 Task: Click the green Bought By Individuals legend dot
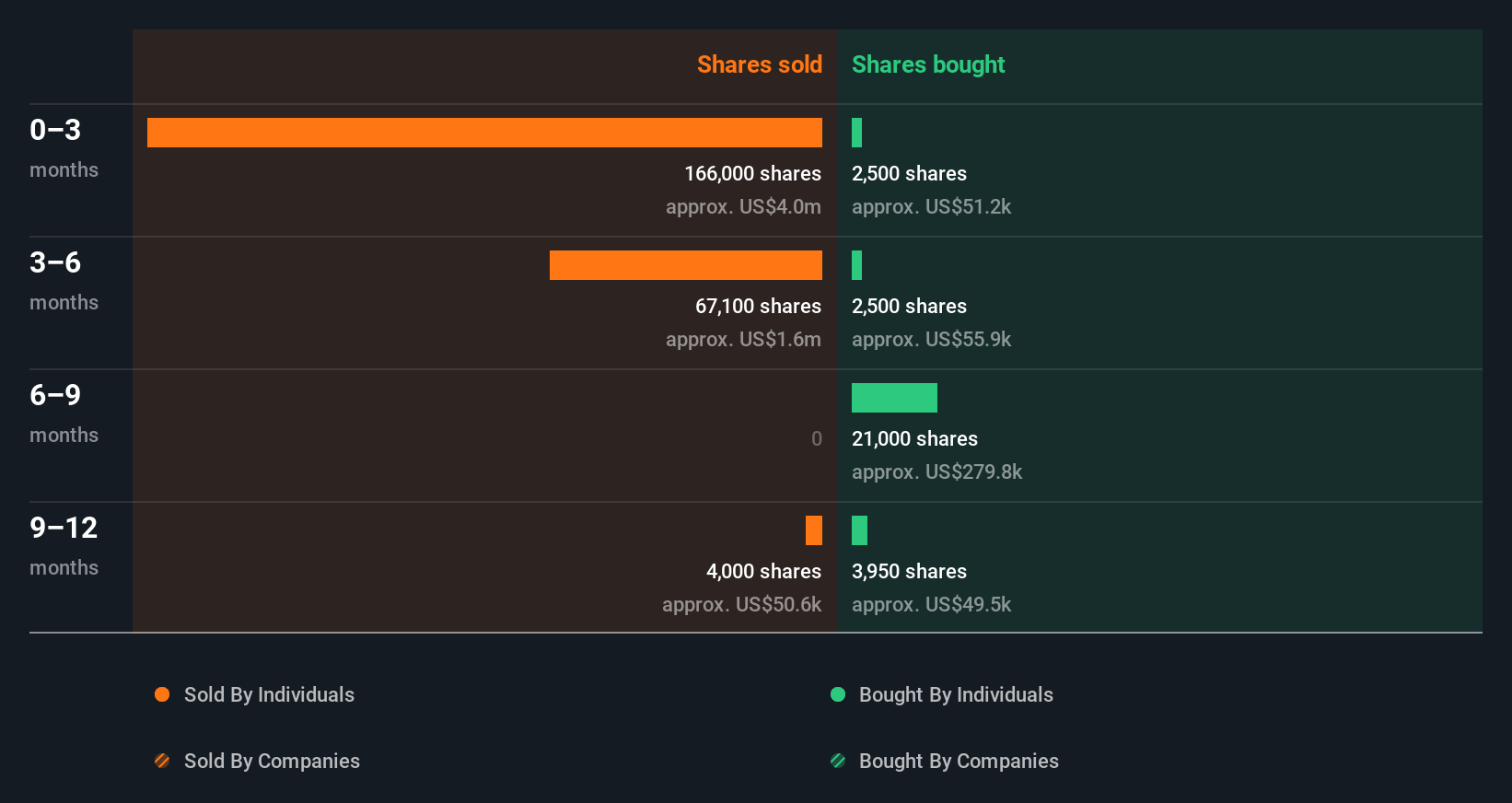tap(838, 694)
